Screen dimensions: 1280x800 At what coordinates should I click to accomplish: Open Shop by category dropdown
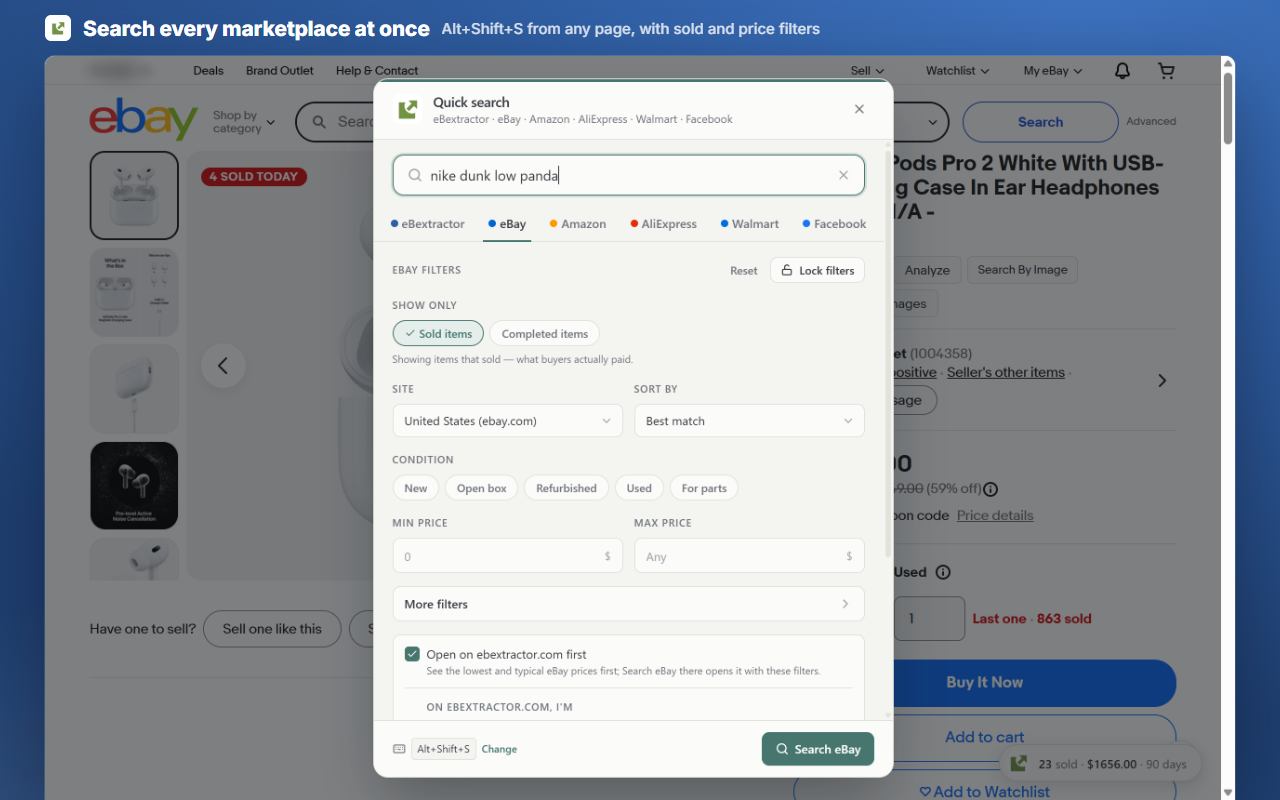point(243,122)
